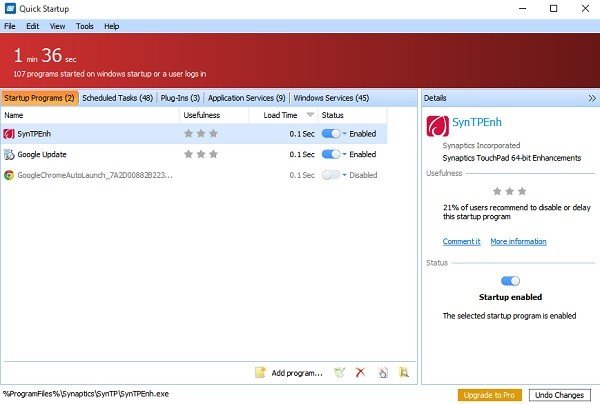600x404 pixels.
Task: Click the last icon in bottom toolbar
Action: (404, 372)
